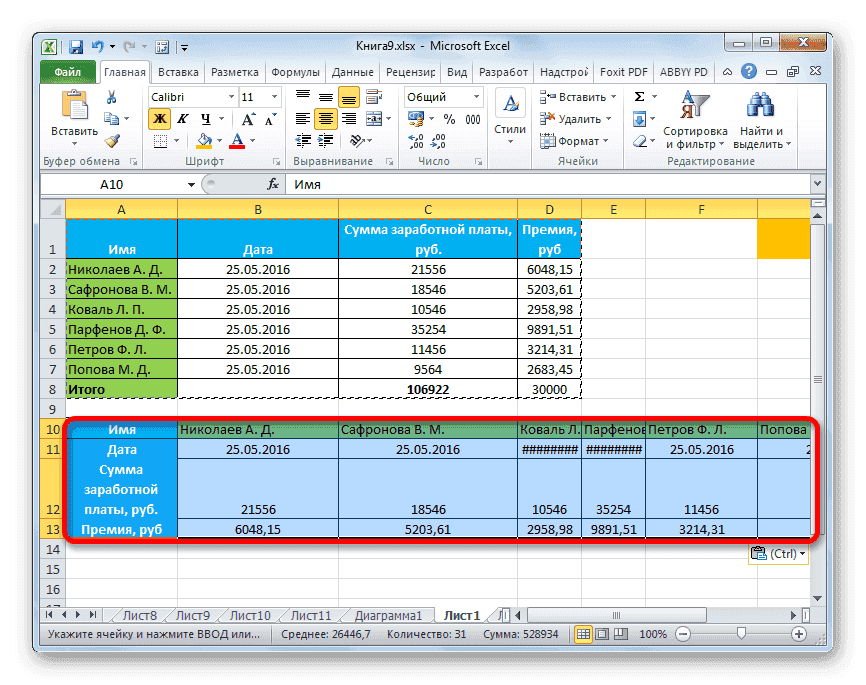Open the Calibri font family dropdown
This screenshot has height=685, width=866.
[x=230, y=96]
